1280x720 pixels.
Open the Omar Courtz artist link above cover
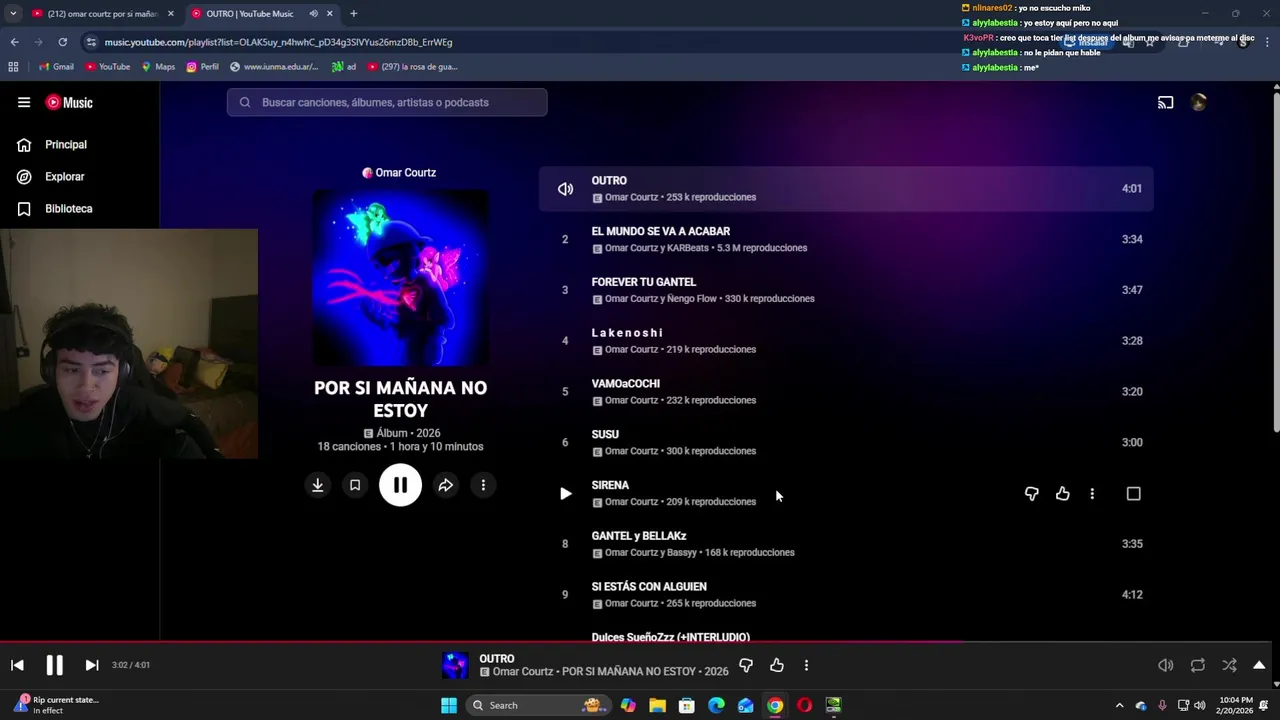point(399,172)
